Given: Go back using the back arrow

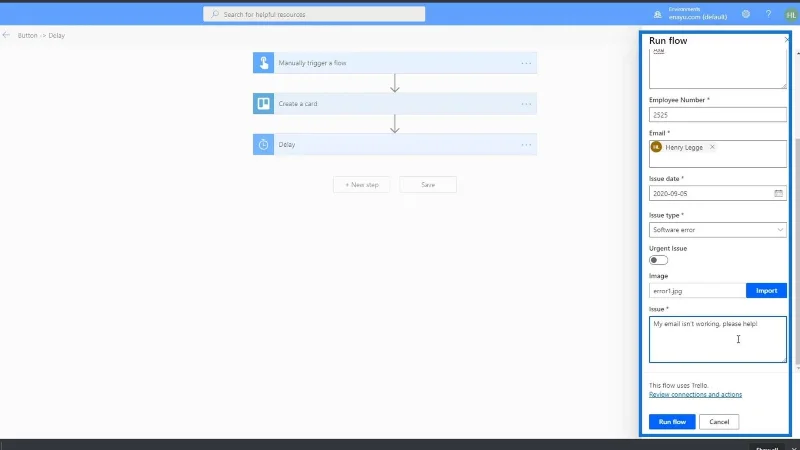Looking at the screenshot, I should click(6, 35).
